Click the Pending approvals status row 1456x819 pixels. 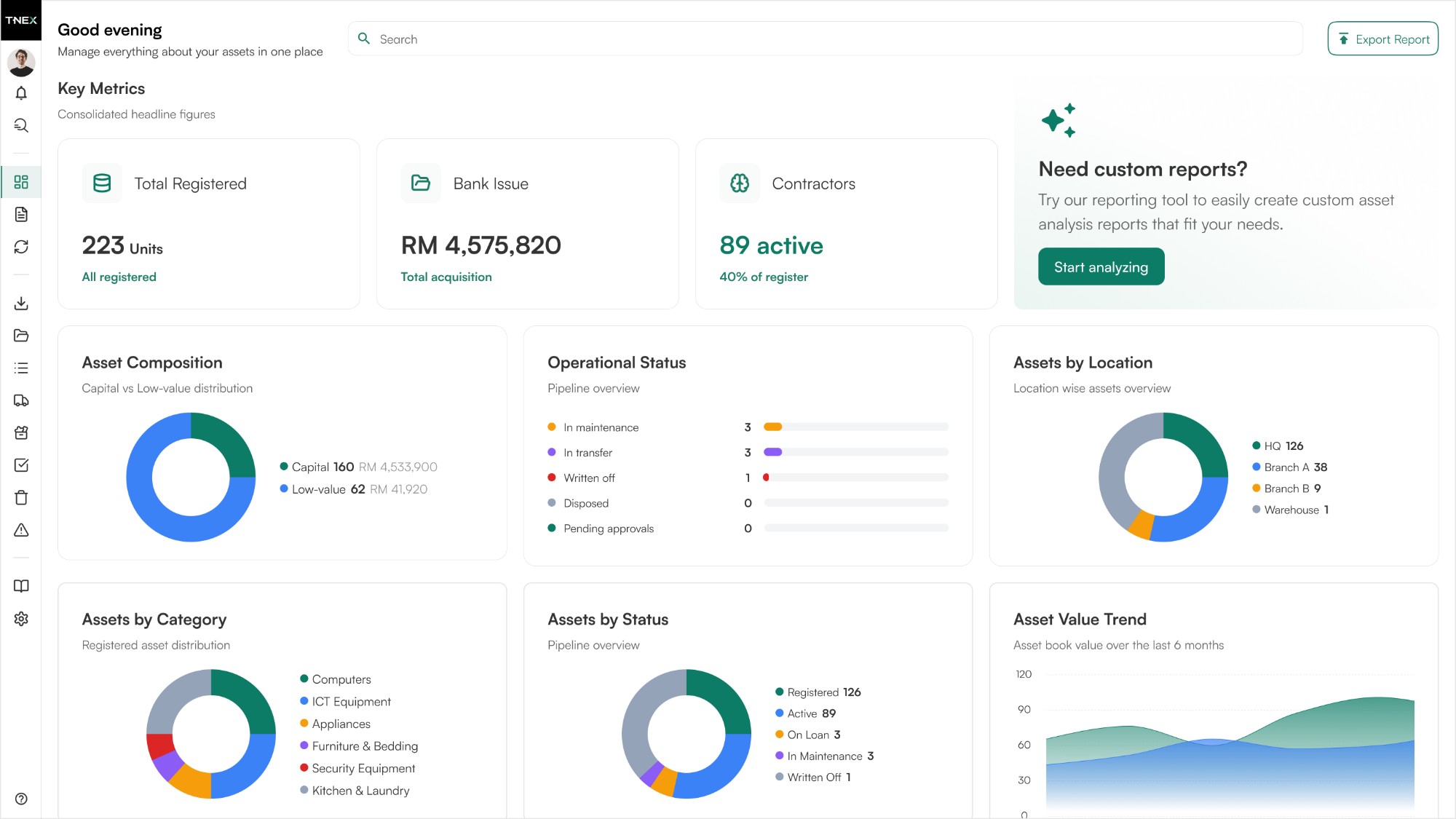(748, 528)
